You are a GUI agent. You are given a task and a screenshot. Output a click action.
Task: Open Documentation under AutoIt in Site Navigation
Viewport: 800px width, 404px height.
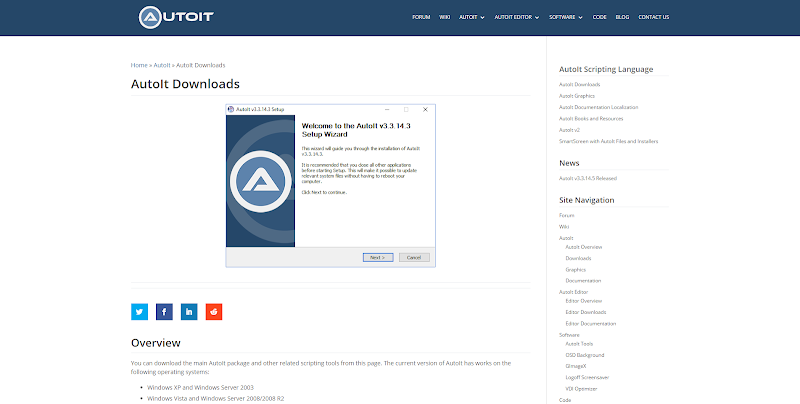click(x=583, y=281)
